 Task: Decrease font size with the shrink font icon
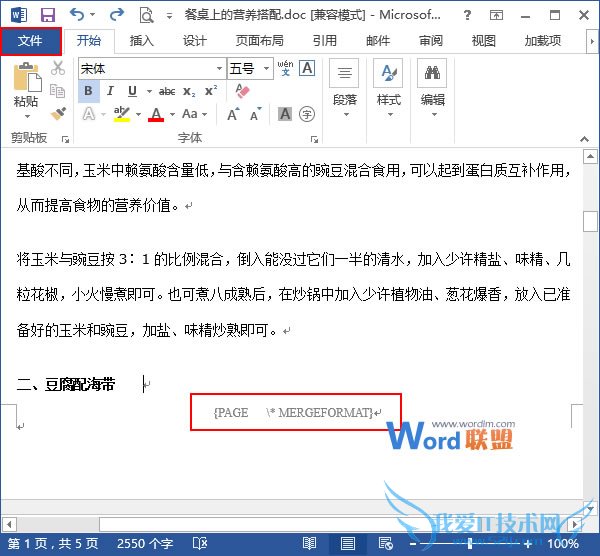[x=256, y=114]
